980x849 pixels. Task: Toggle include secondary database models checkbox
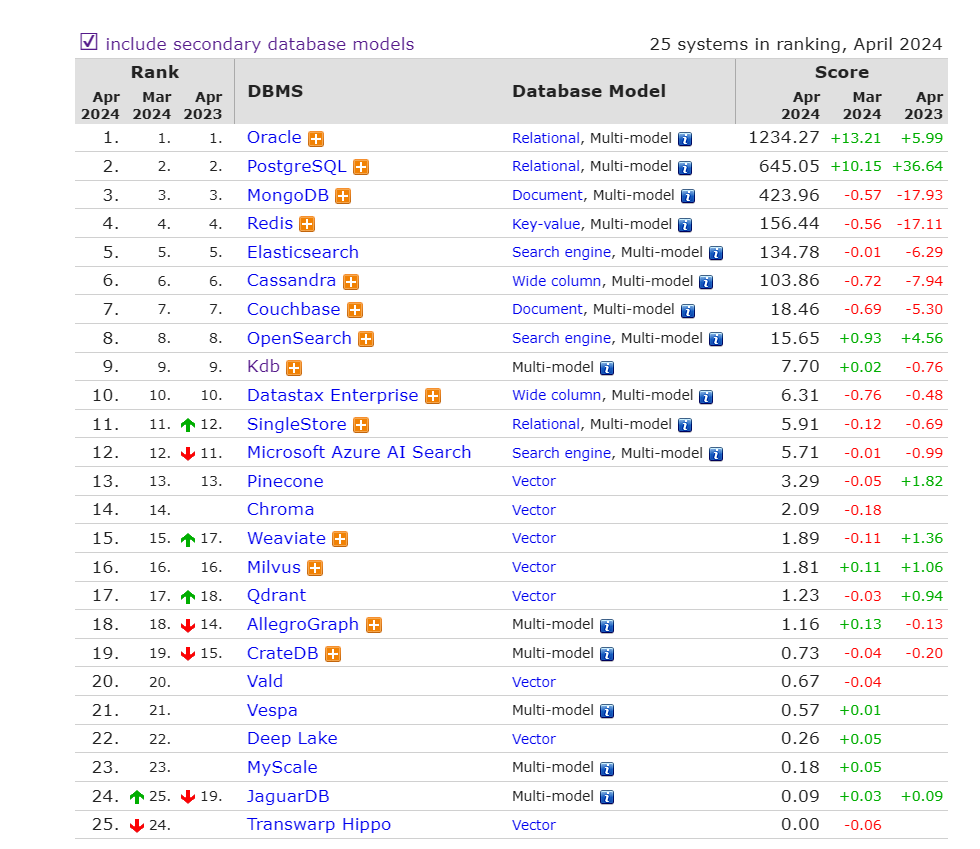(x=89, y=42)
